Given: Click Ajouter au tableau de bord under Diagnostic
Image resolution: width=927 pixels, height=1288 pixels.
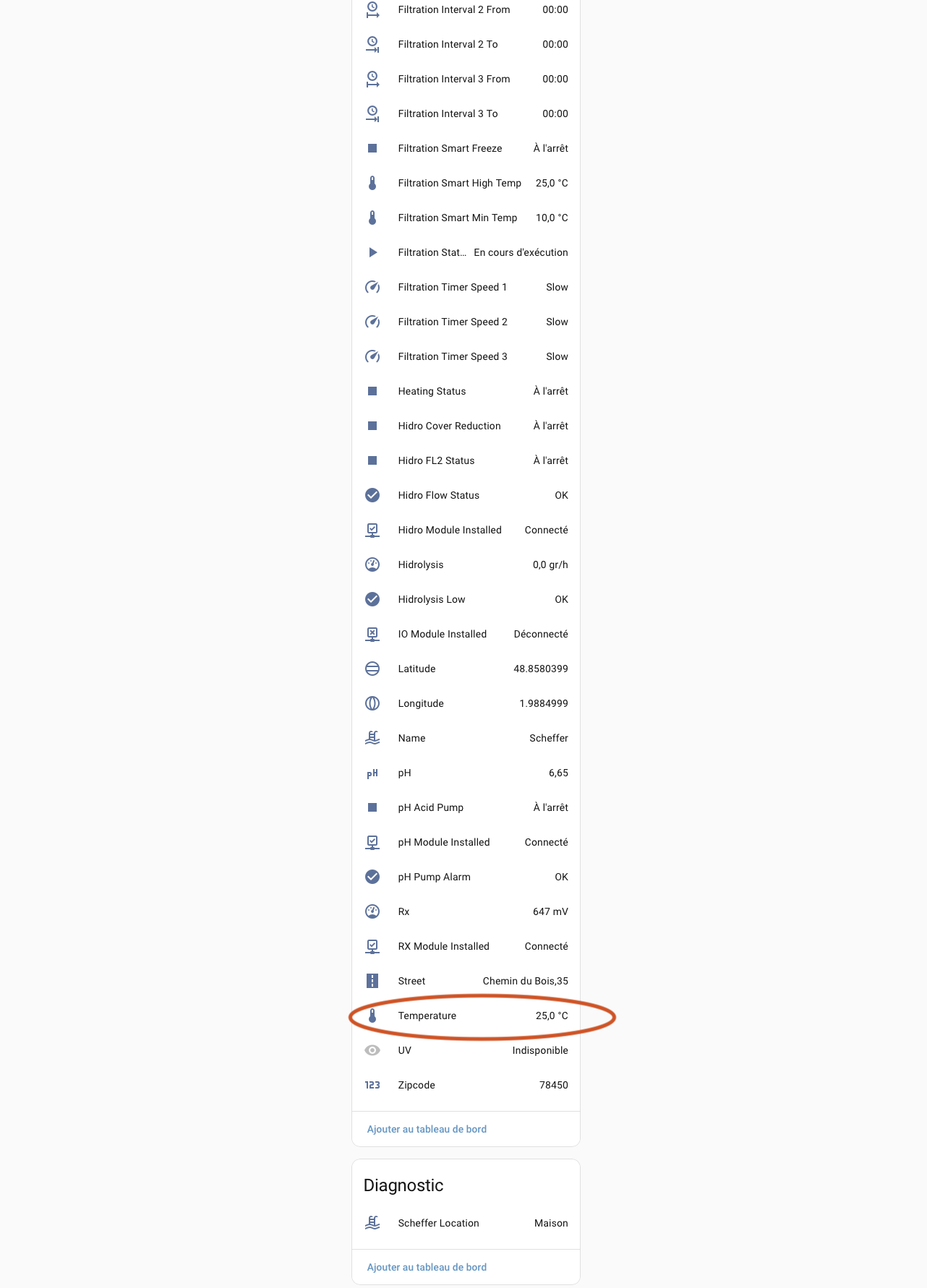Looking at the screenshot, I should click(427, 1267).
